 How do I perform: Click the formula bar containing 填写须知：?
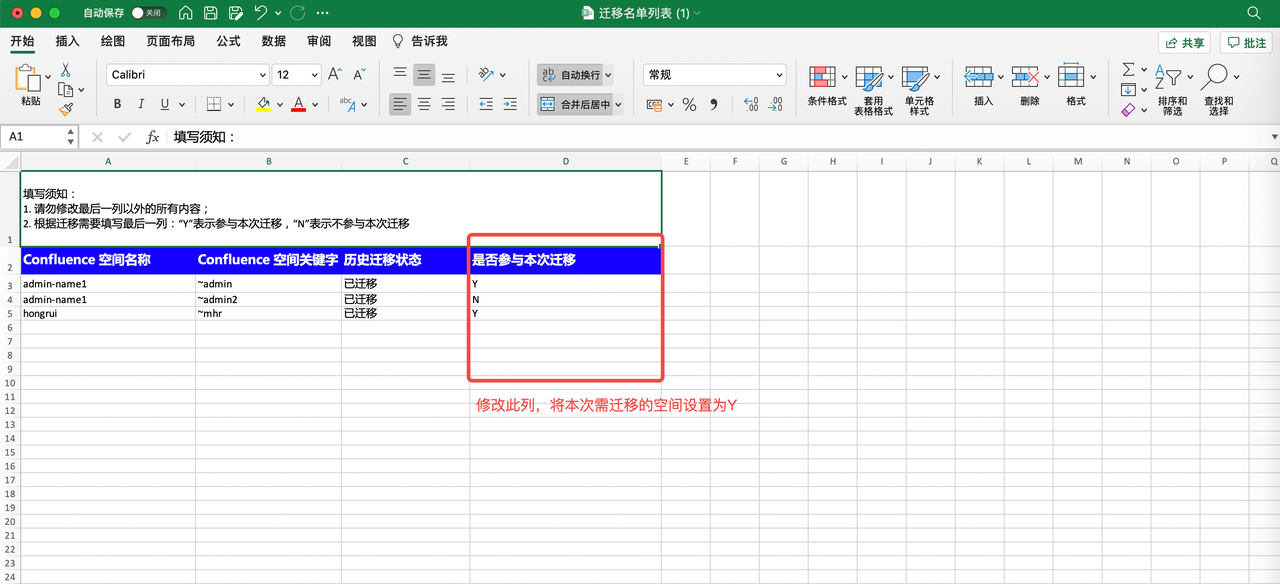(720, 137)
